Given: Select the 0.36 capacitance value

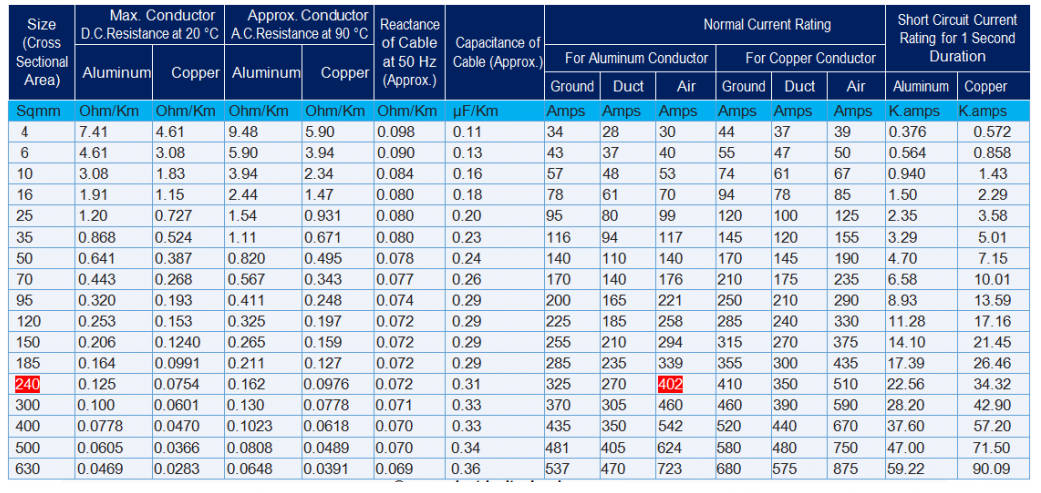Looking at the screenshot, I should coord(466,468).
